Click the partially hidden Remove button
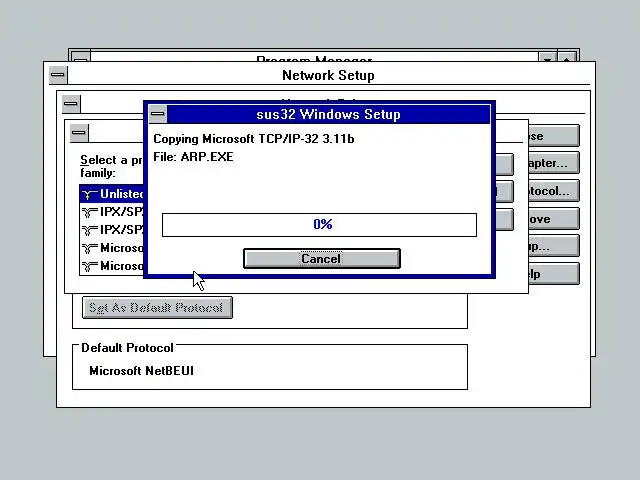The image size is (640, 480). pos(554,219)
